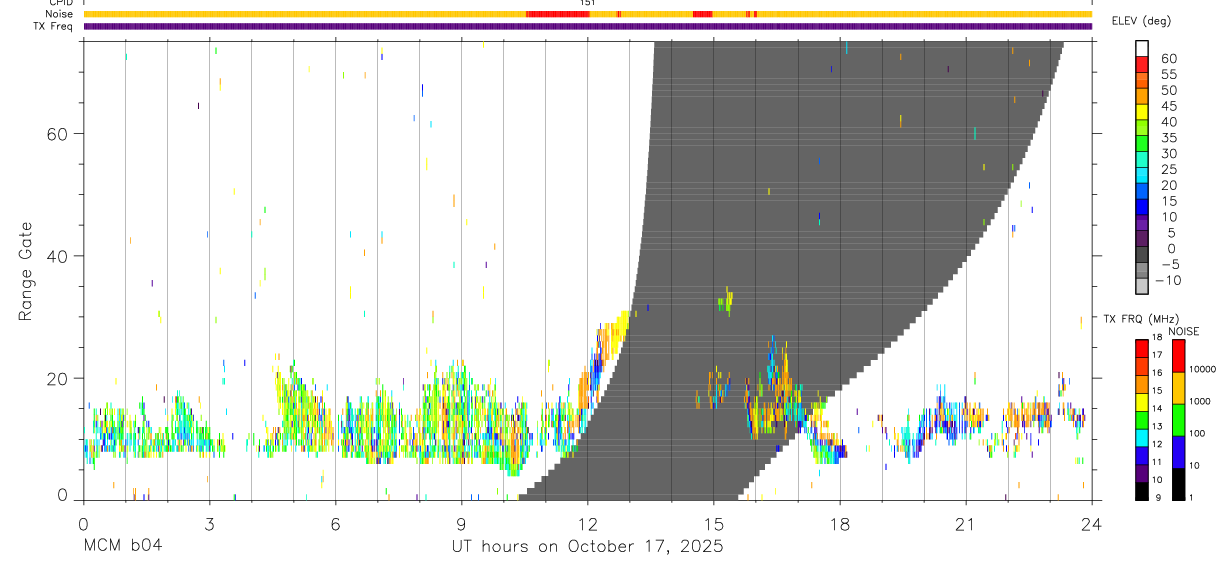1228x567 pixels.
Task: Click the "55" label on ELEV scale
Action: click(1167, 74)
